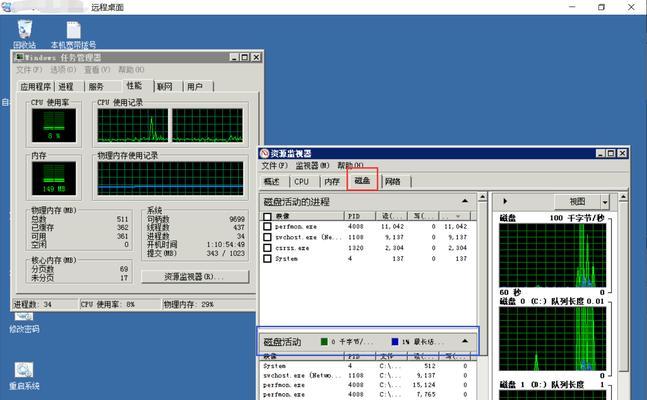Minimize the remote desktop window
647x400 pixels.
coord(572,7)
